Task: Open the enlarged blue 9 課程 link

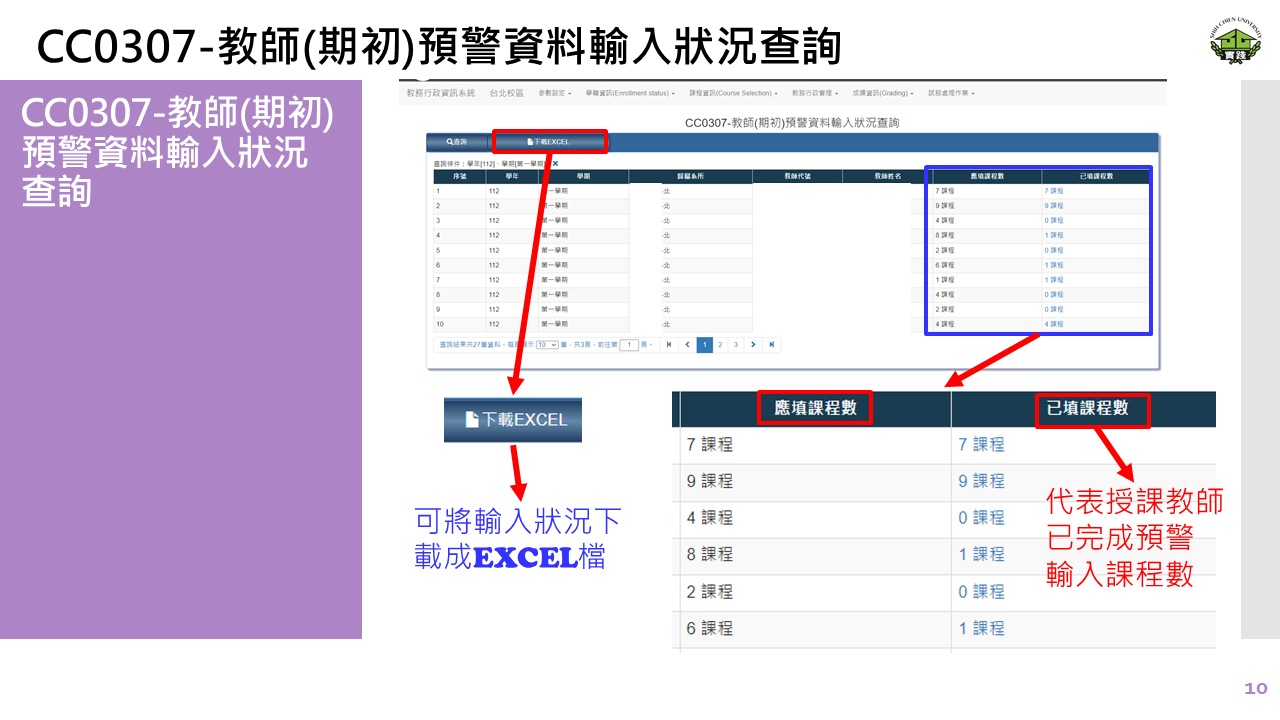Action: pos(981,481)
